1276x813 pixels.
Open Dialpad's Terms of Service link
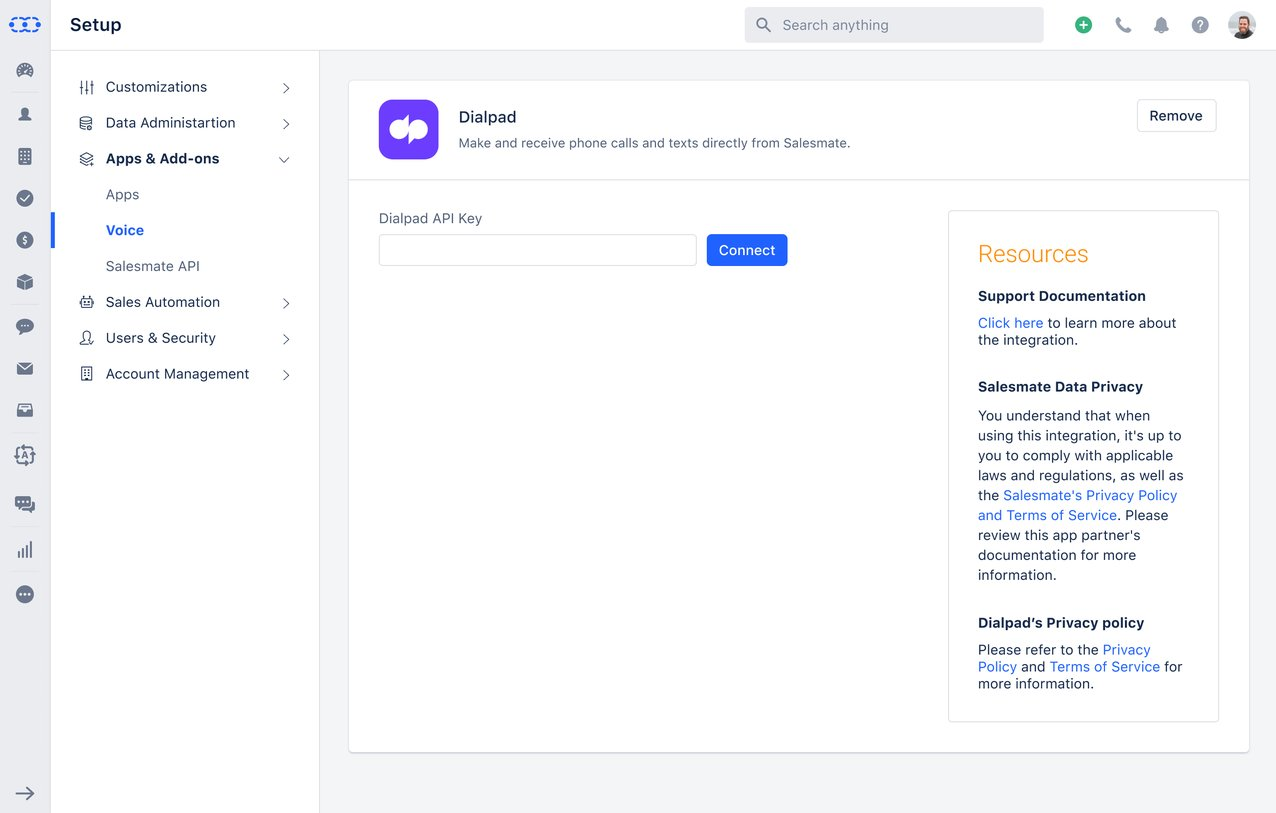pyautogui.click(x=1104, y=667)
